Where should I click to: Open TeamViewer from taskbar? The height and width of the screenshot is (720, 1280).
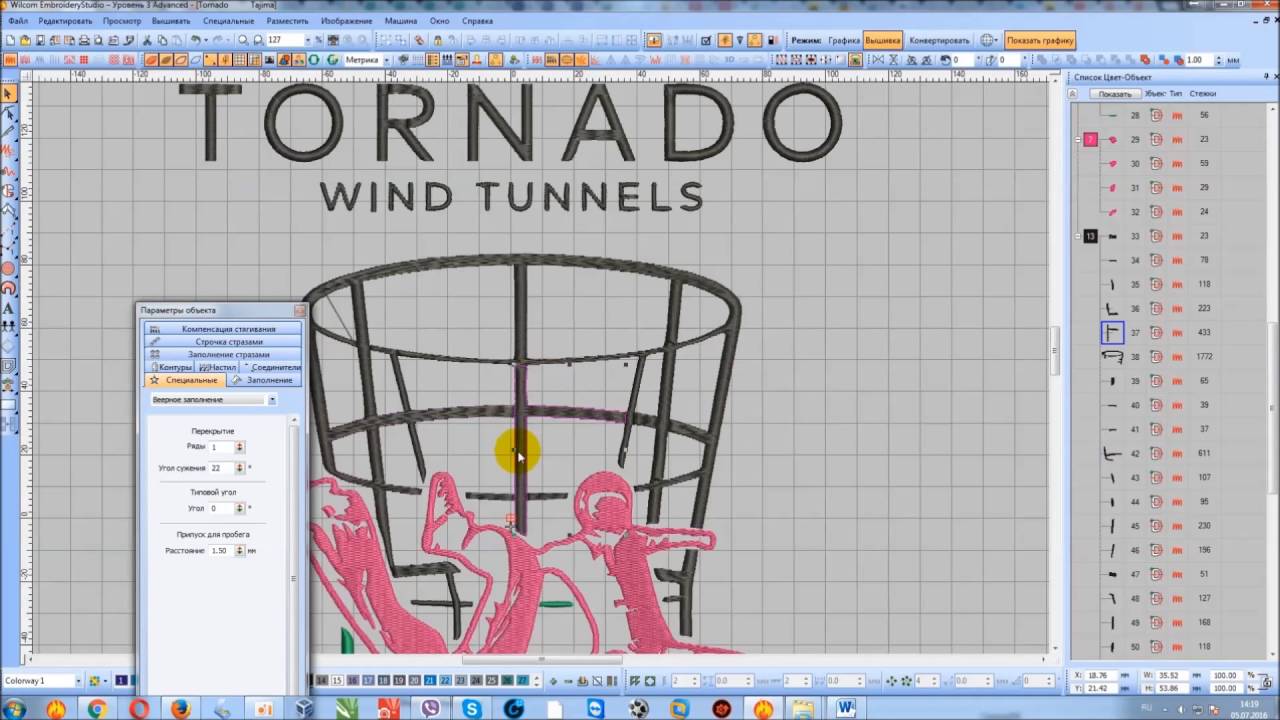click(x=597, y=709)
